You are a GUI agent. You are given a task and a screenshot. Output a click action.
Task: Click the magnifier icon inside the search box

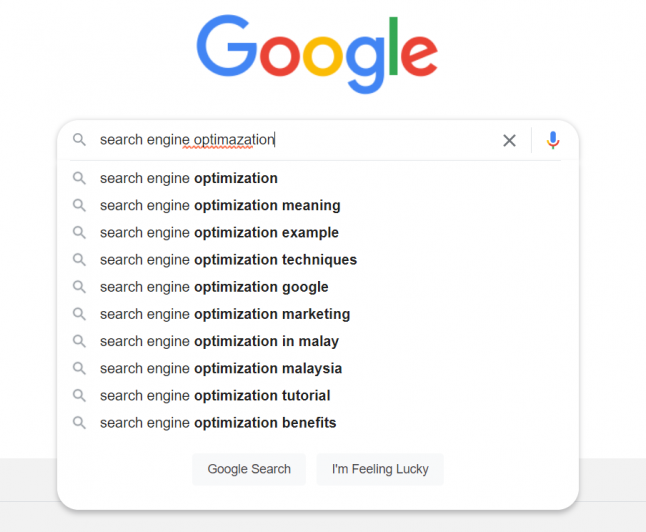pyautogui.click(x=79, y=140)
